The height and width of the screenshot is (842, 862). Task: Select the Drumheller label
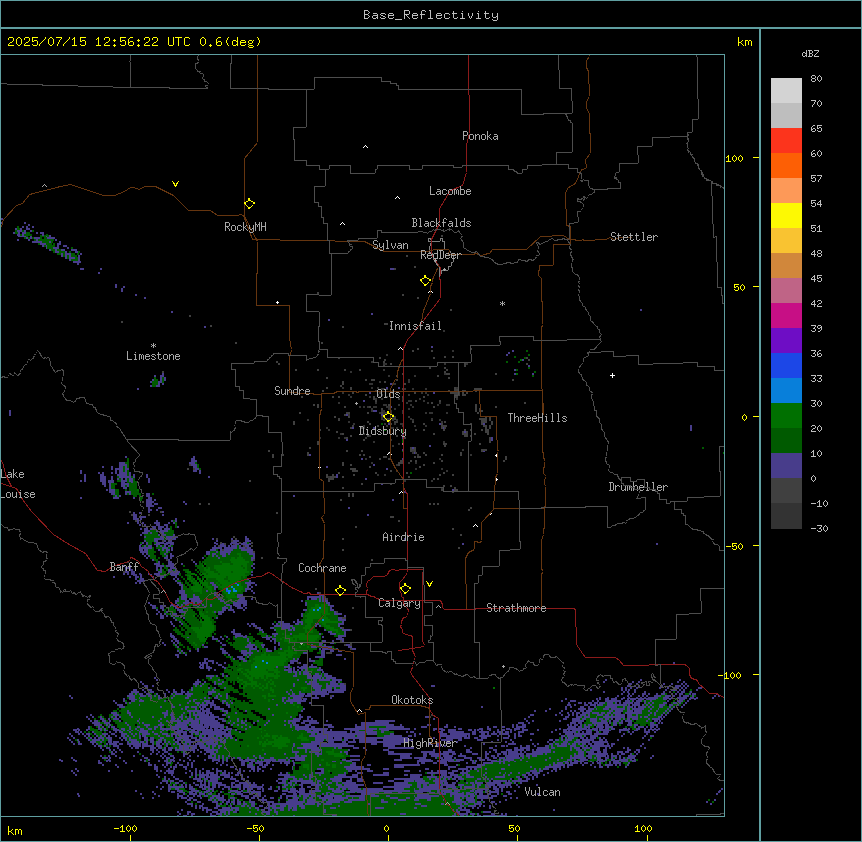638,487
